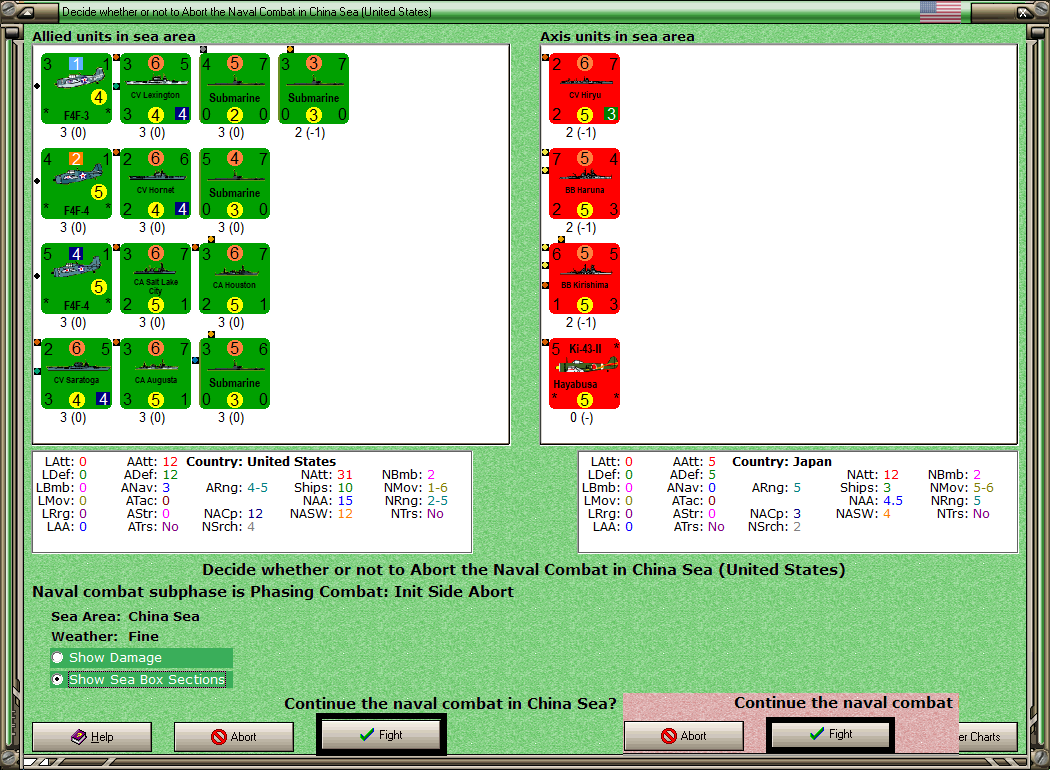Select the BB Haruna battleship counter
The image size is (1050, 770).
click(585, 183)
